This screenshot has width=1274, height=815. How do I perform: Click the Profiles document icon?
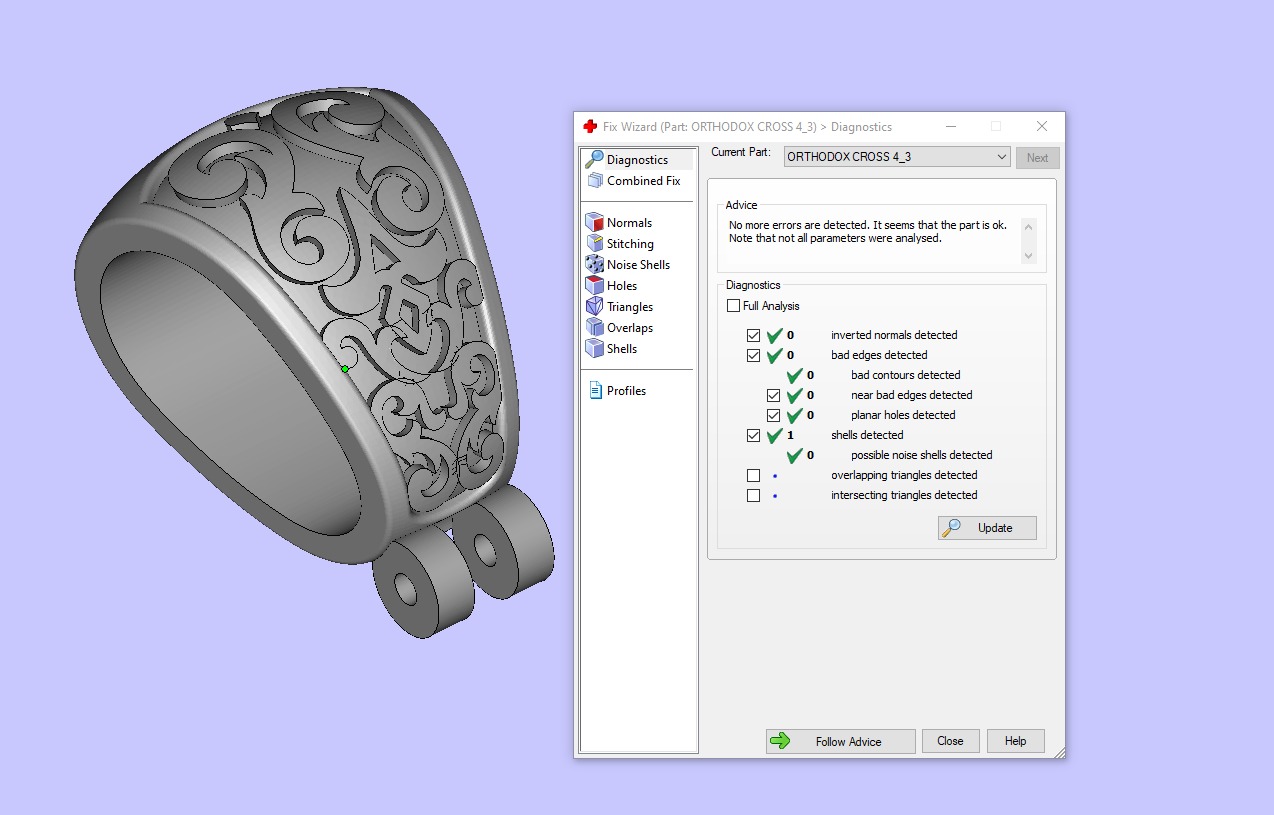[x=595, y=391]
